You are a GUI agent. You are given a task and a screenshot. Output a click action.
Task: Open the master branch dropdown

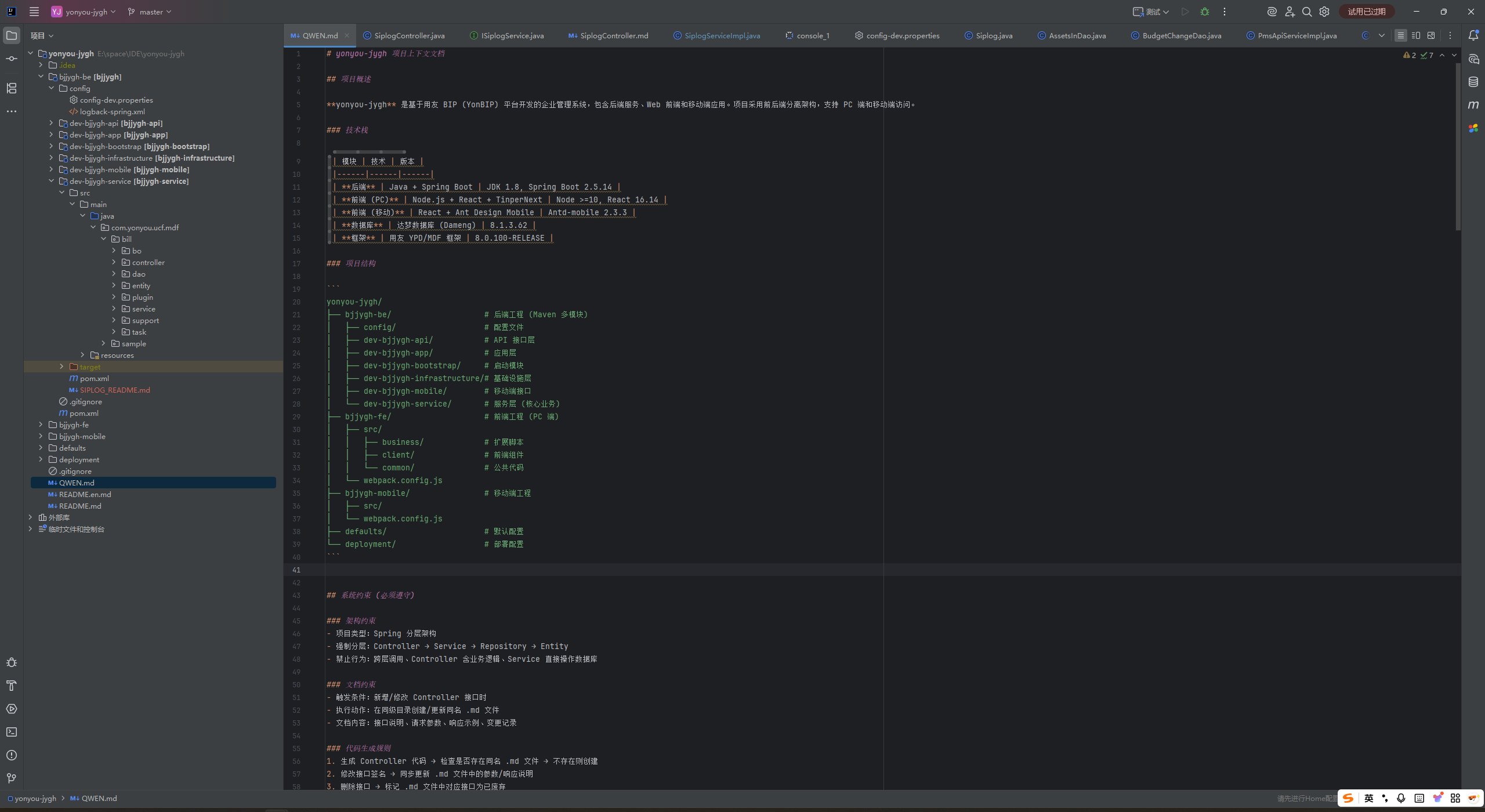[x=150, y=12]
